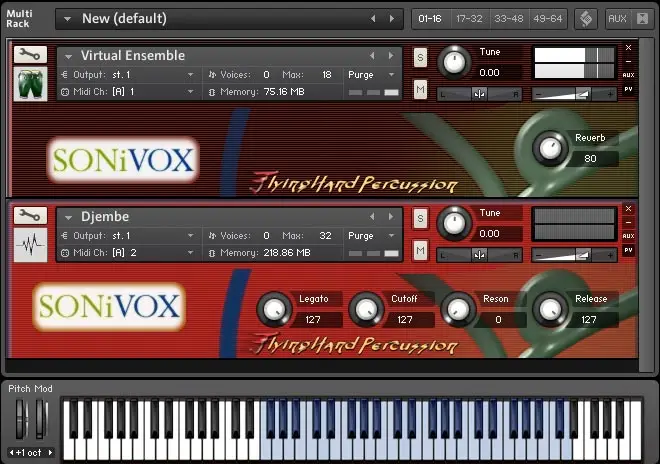This screenshot has height=464, width=660.
Task: Click the Pitch wheel
Action: [21, 419]
